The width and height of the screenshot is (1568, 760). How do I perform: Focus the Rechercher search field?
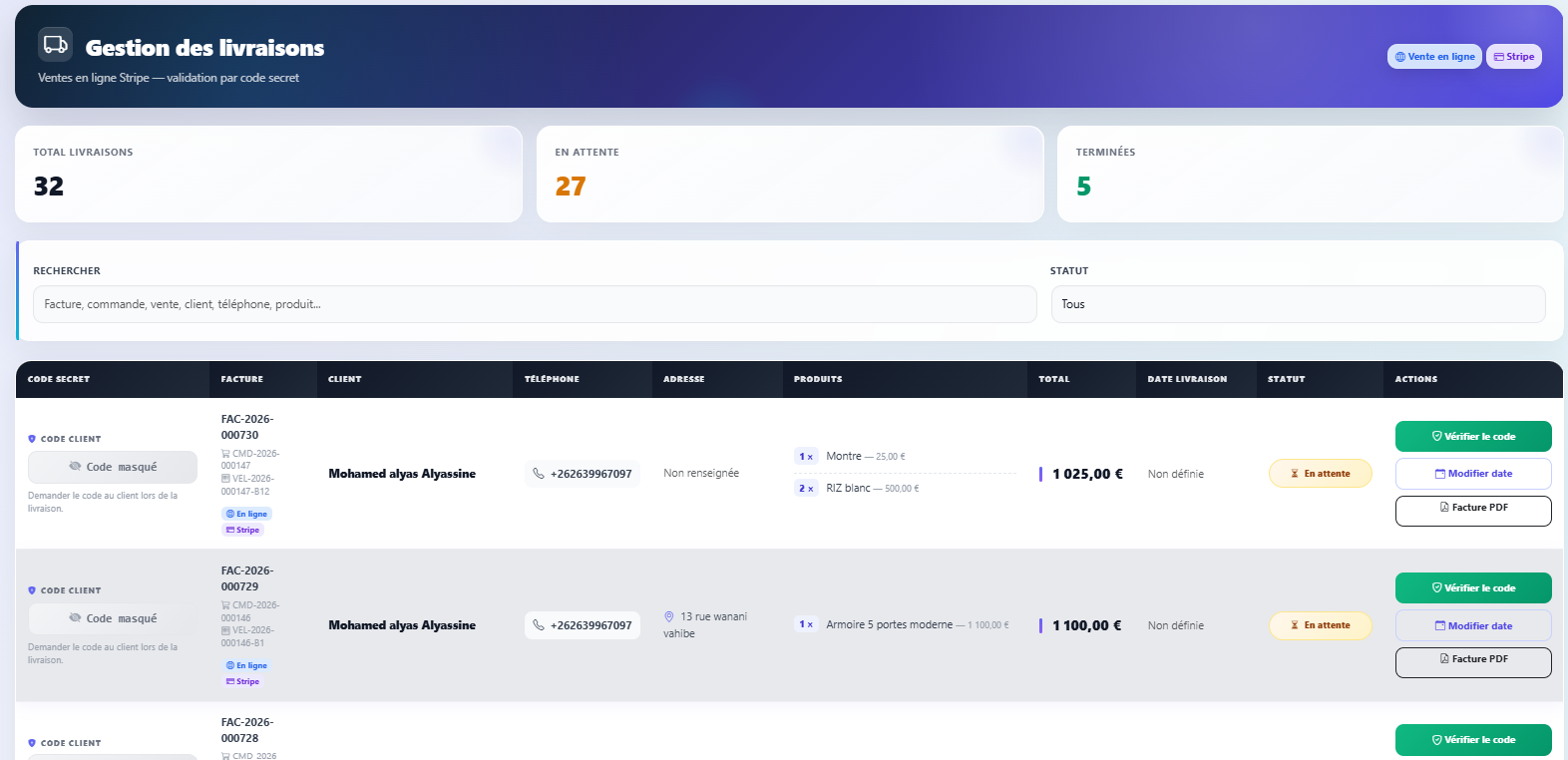(535, 304)
